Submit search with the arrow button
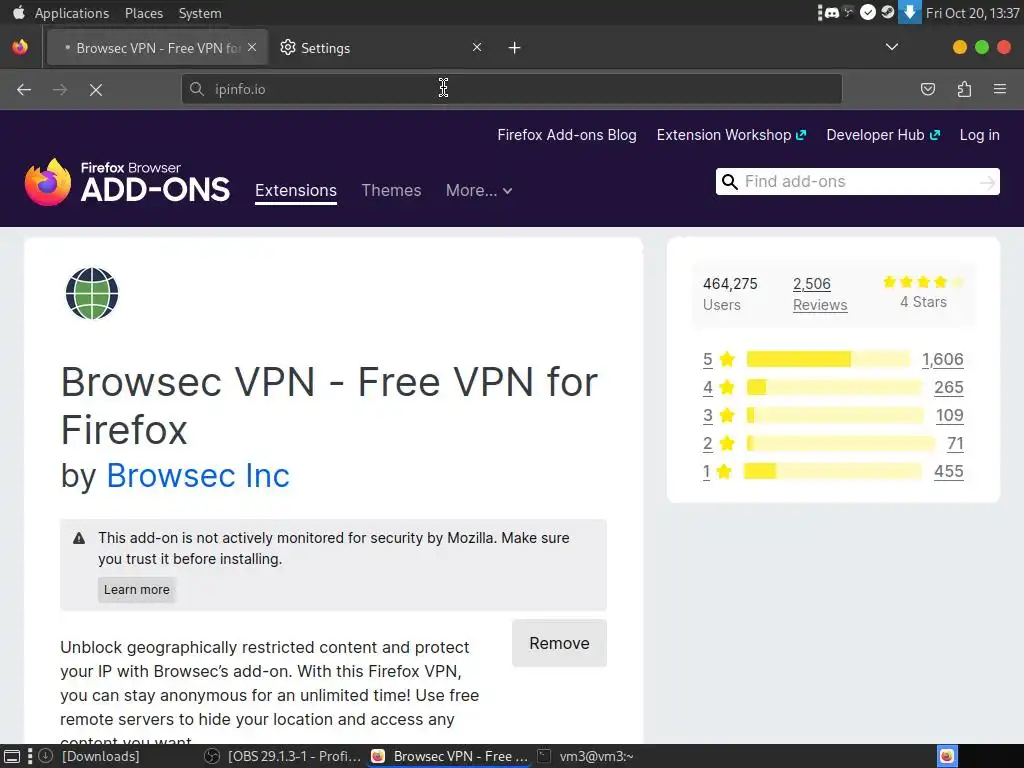The height and width of the screenshot is (768, 1024). point(987,182)
